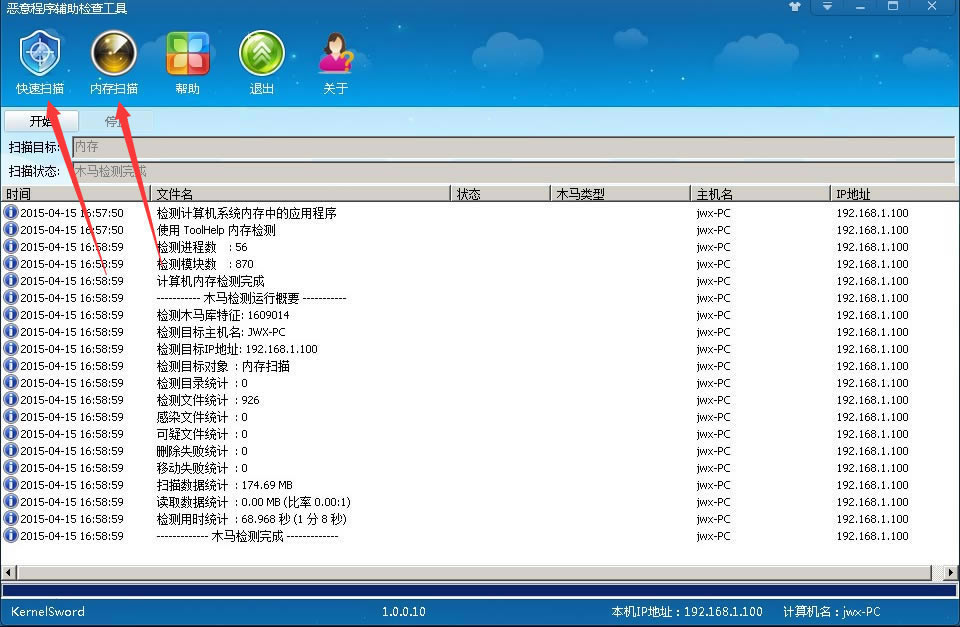Screen dimensions: 960x627
Task: Click info icon of 检测进程数 row
Action: [10, 246]
